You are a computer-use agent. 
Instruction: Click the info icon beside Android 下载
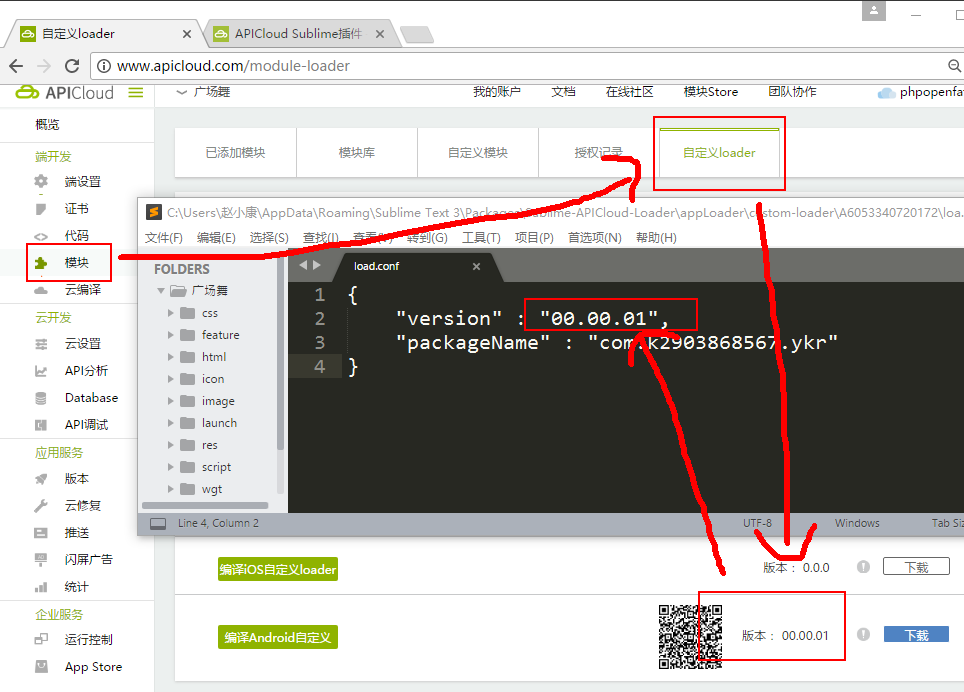pyautogui.click(x=863, y=635)
